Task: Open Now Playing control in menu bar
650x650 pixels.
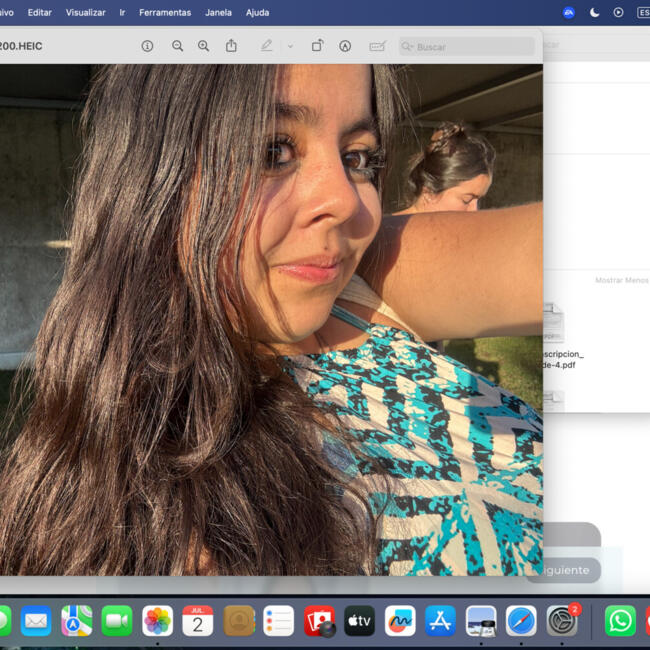Action: point(618,12)
